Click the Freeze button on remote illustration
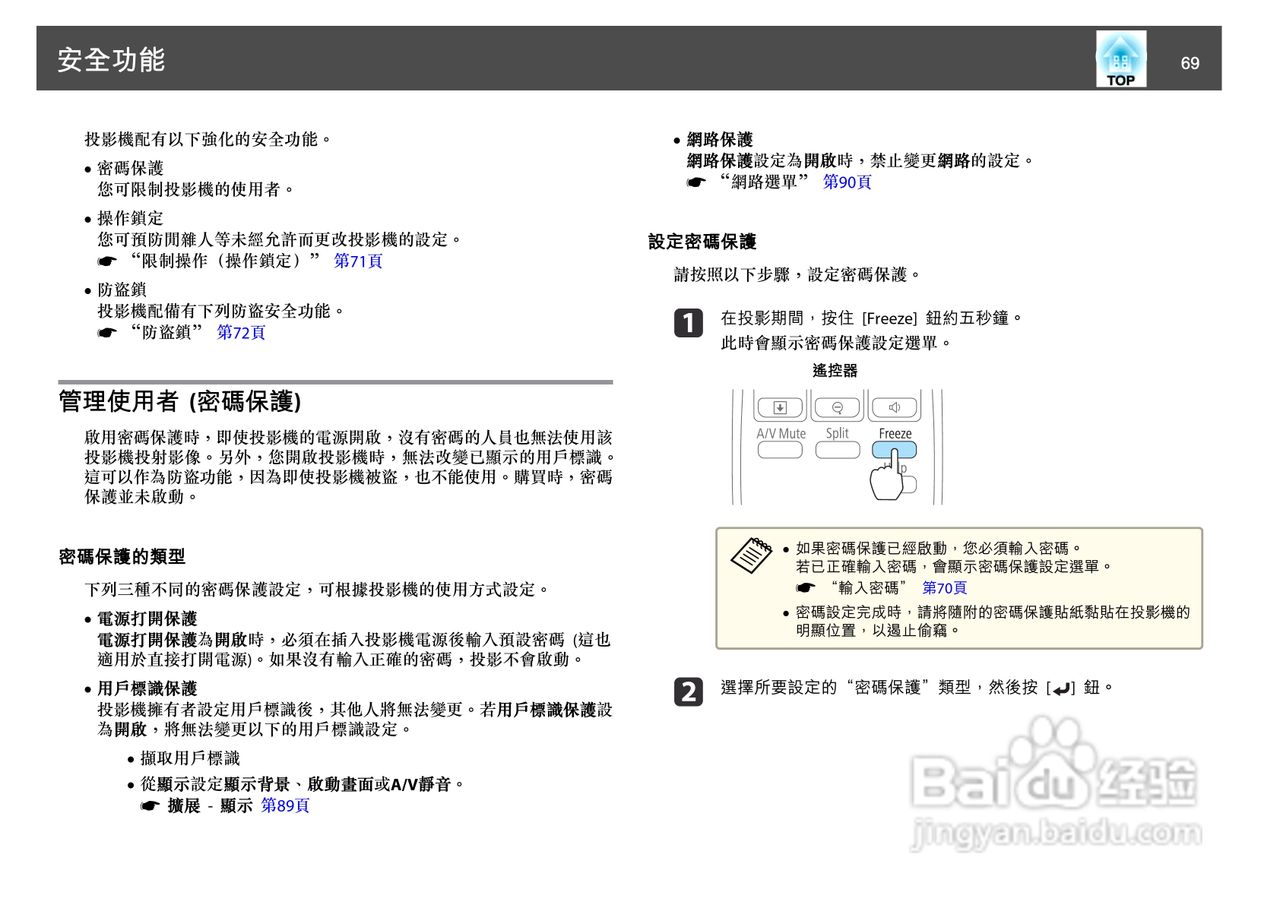This screenshot has width=1280, height=905. click(895, 450)
